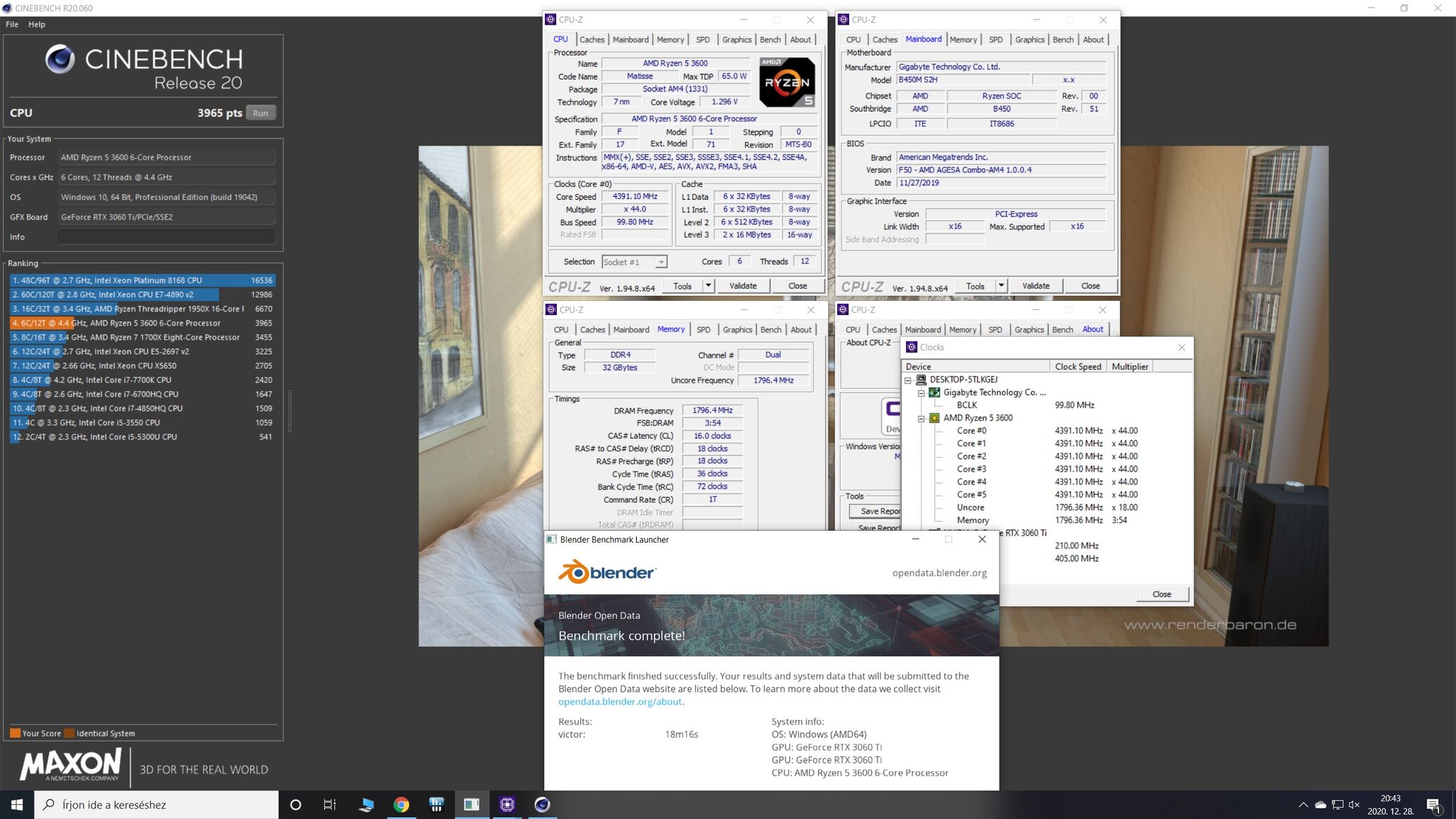Viewport: 1456px width, 819px height.
Task: Click Close button in Mainboard CPU-Z window
Action: pyautogui.click(x=1090, y=285)
